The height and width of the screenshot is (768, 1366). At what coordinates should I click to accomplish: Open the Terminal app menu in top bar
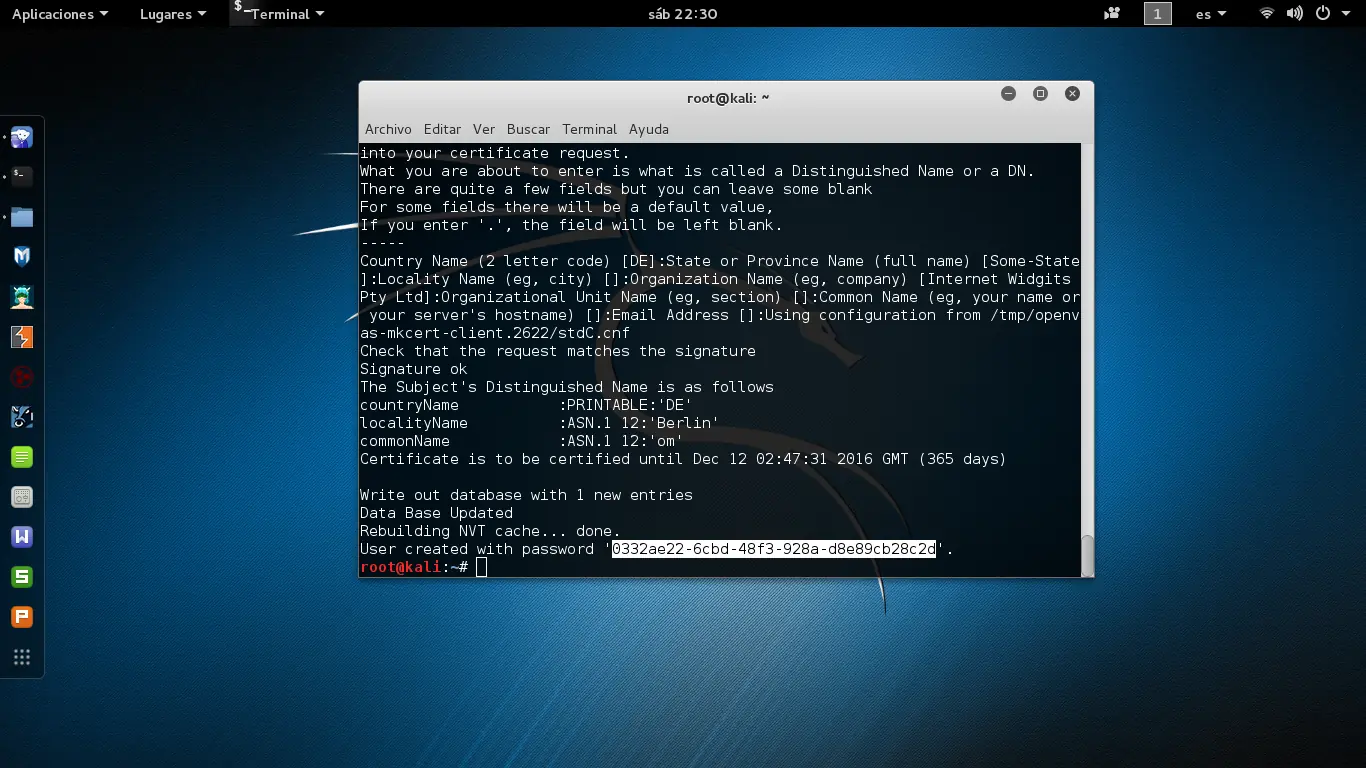(279, 14)
